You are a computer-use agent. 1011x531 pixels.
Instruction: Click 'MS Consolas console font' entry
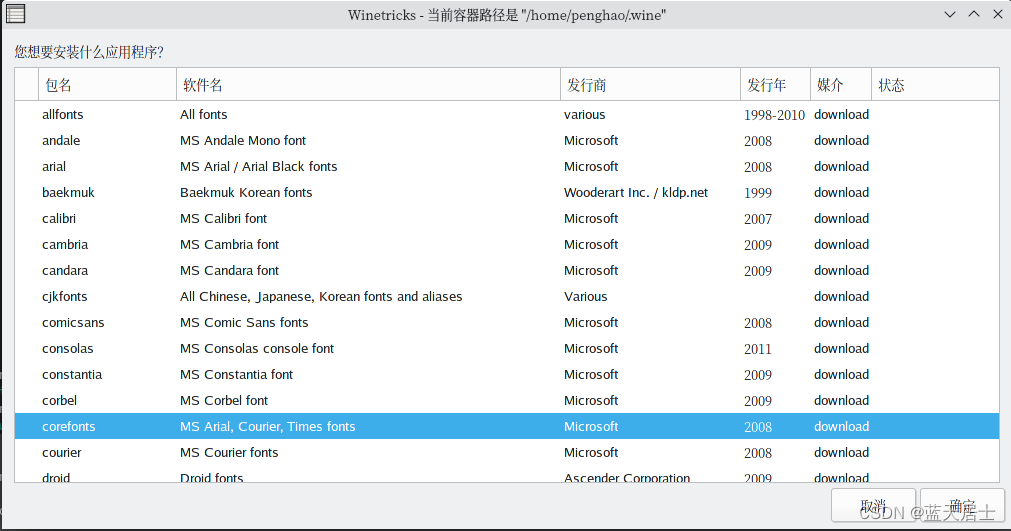[x=257, y=349]
